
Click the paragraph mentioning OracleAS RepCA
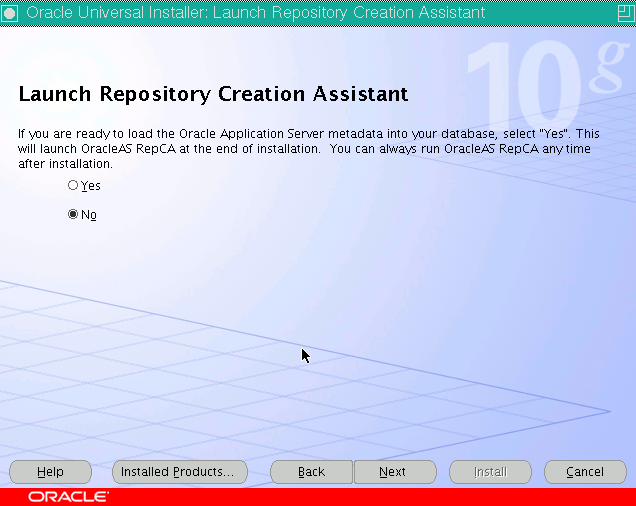coord(308,149)
